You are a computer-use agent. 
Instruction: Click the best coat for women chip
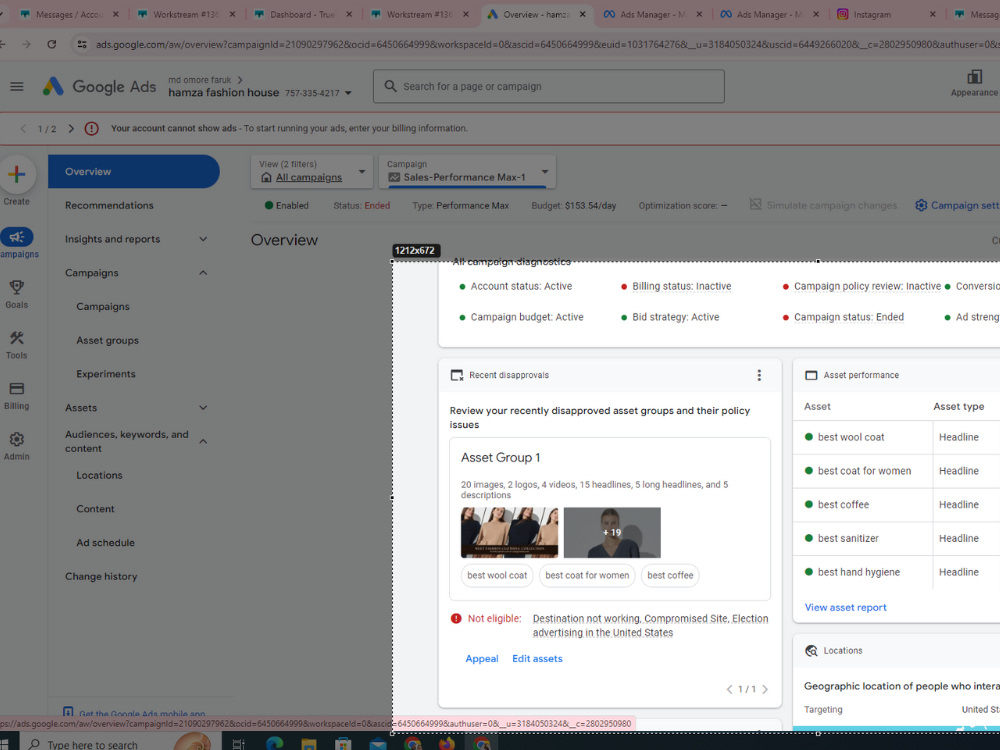point(587,575)
